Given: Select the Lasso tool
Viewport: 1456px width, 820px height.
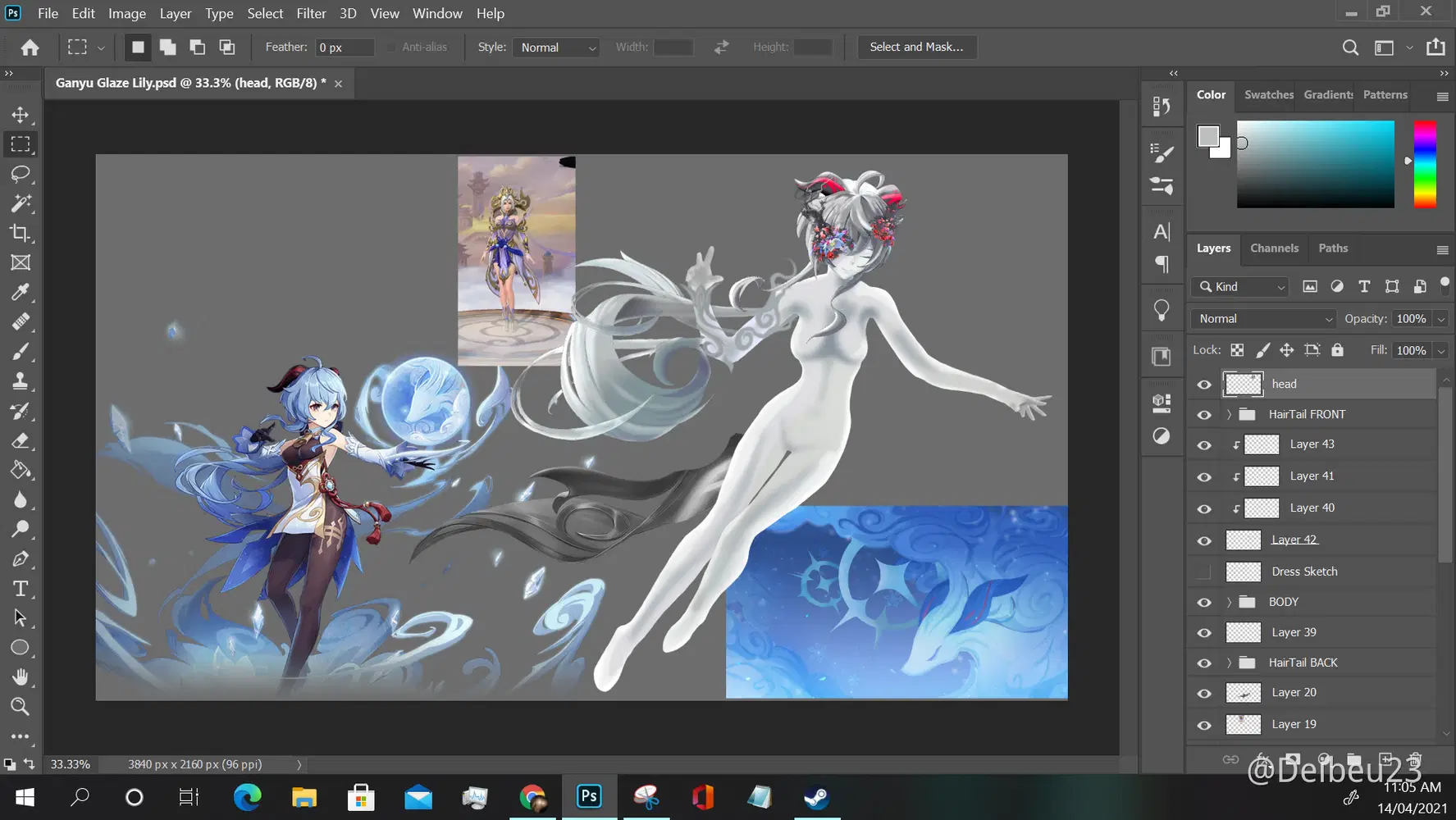Looking at the screenshot, I should (x=21, y=174).
